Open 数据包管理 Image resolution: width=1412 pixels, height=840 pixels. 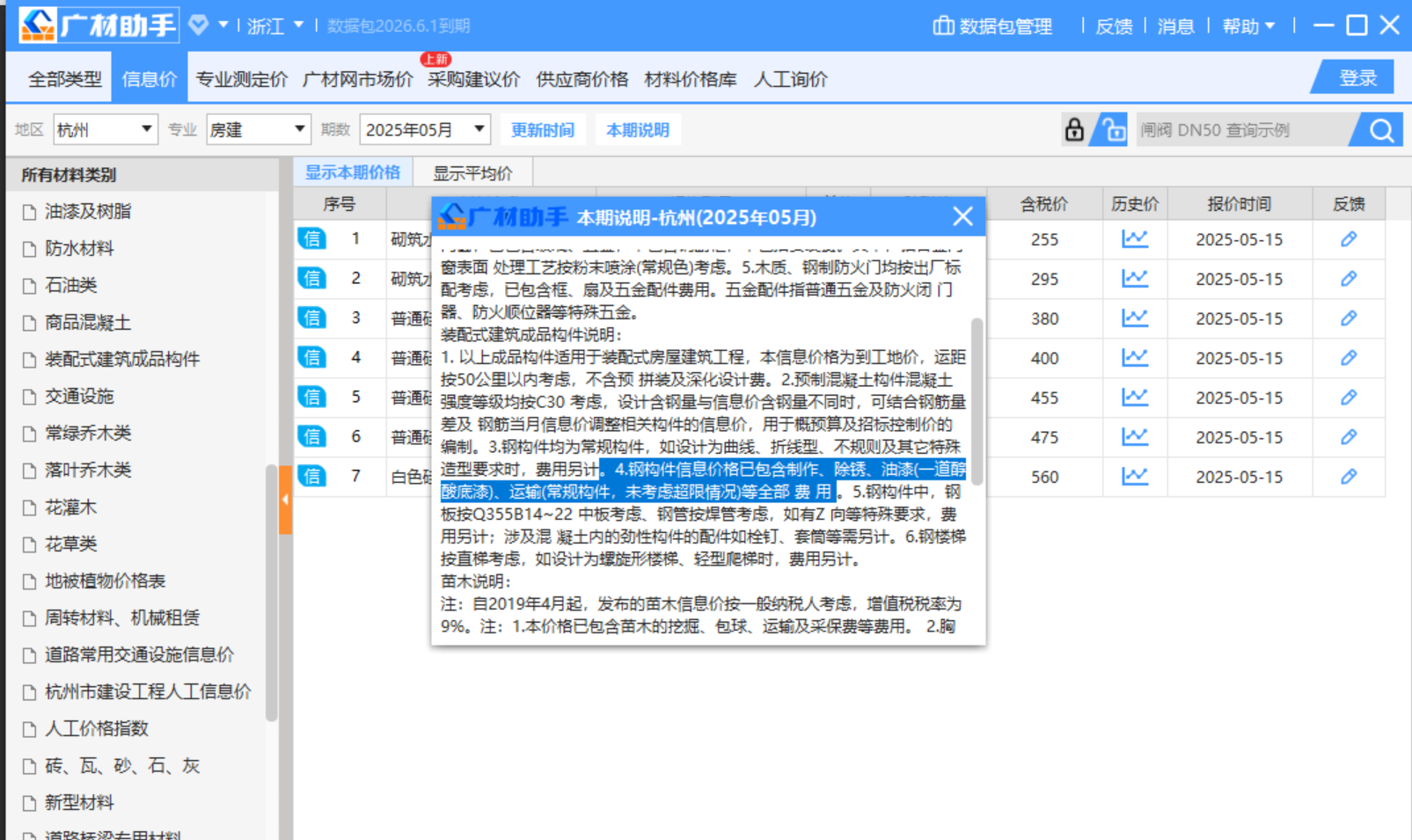pyautogui.click(x=992, y=26)
